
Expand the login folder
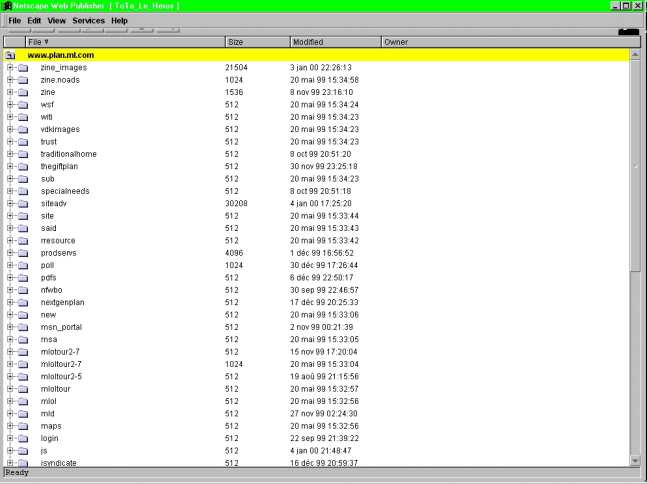click(10, 438)
